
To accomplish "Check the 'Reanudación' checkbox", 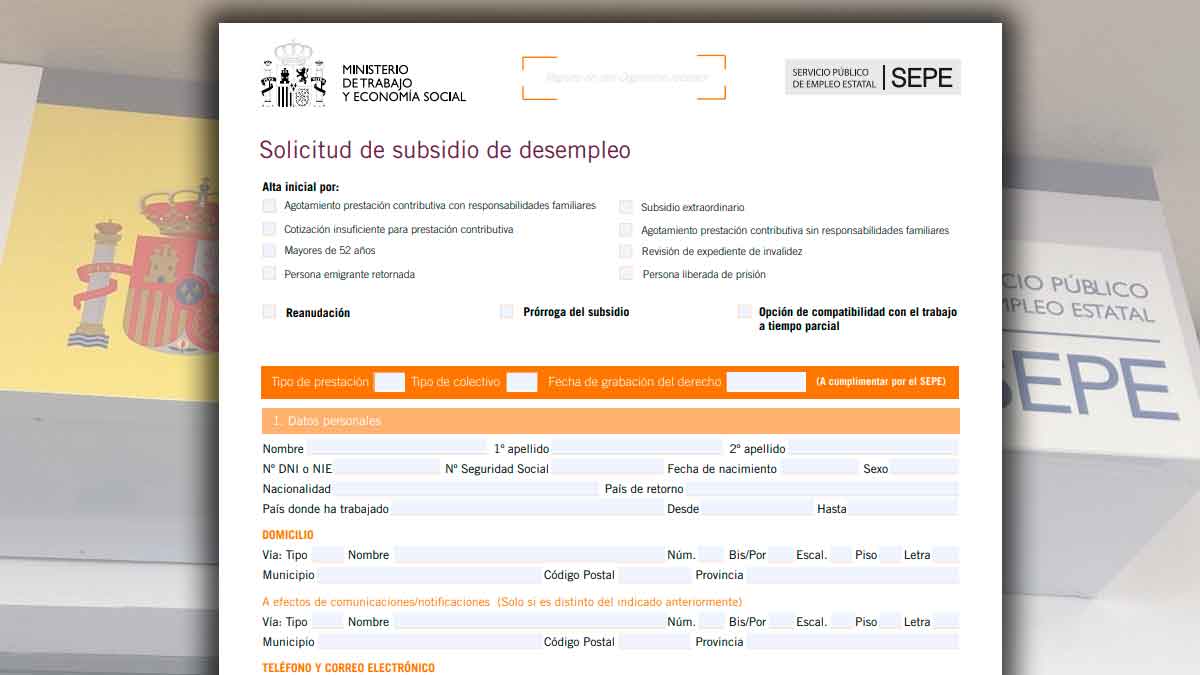I will pos(269,312).
